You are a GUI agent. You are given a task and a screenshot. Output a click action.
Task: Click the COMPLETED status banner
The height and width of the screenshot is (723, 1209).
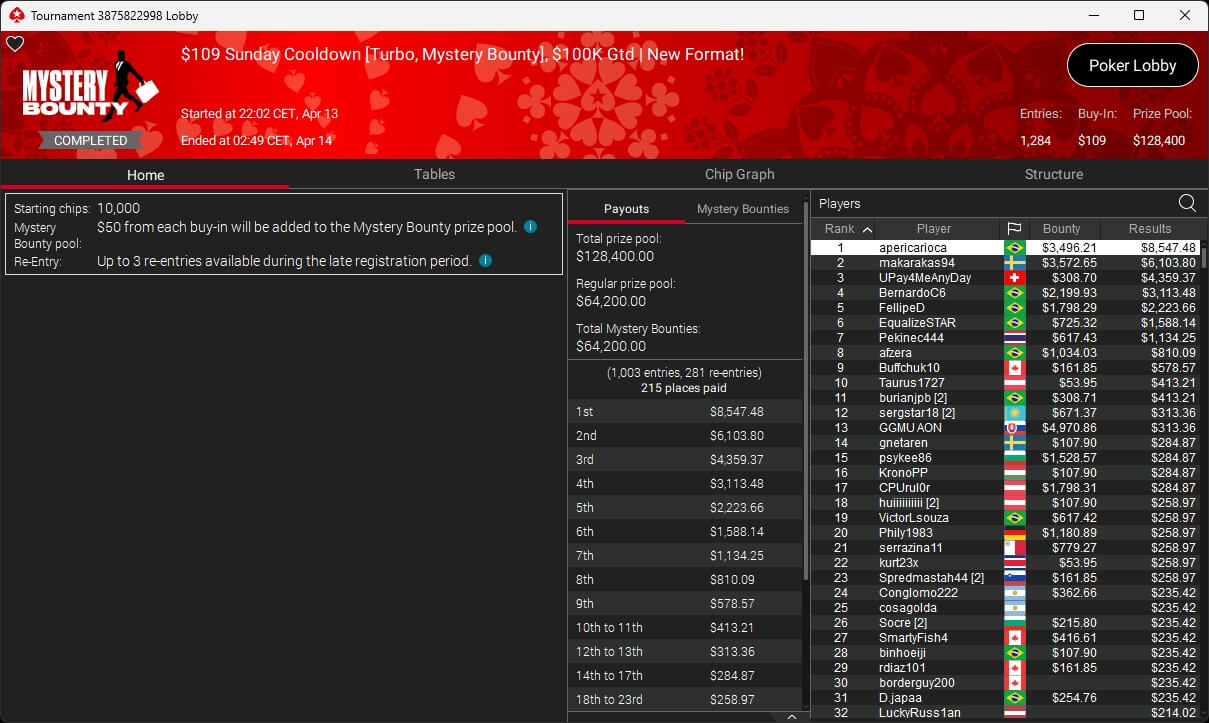coord(90,141)
